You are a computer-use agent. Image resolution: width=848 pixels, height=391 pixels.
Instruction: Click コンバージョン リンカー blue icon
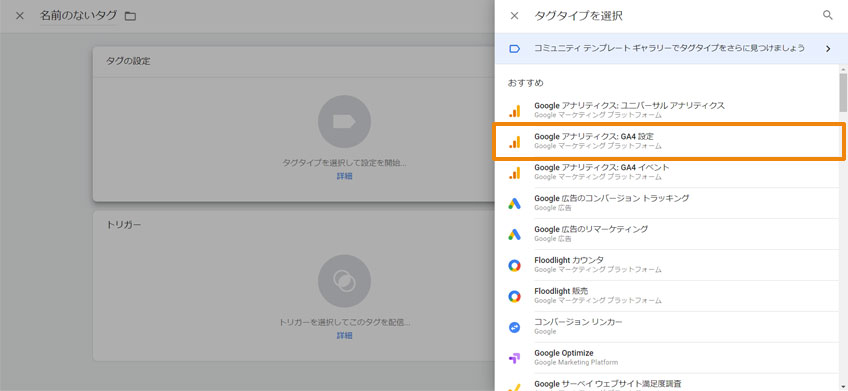tap(514, 327)
